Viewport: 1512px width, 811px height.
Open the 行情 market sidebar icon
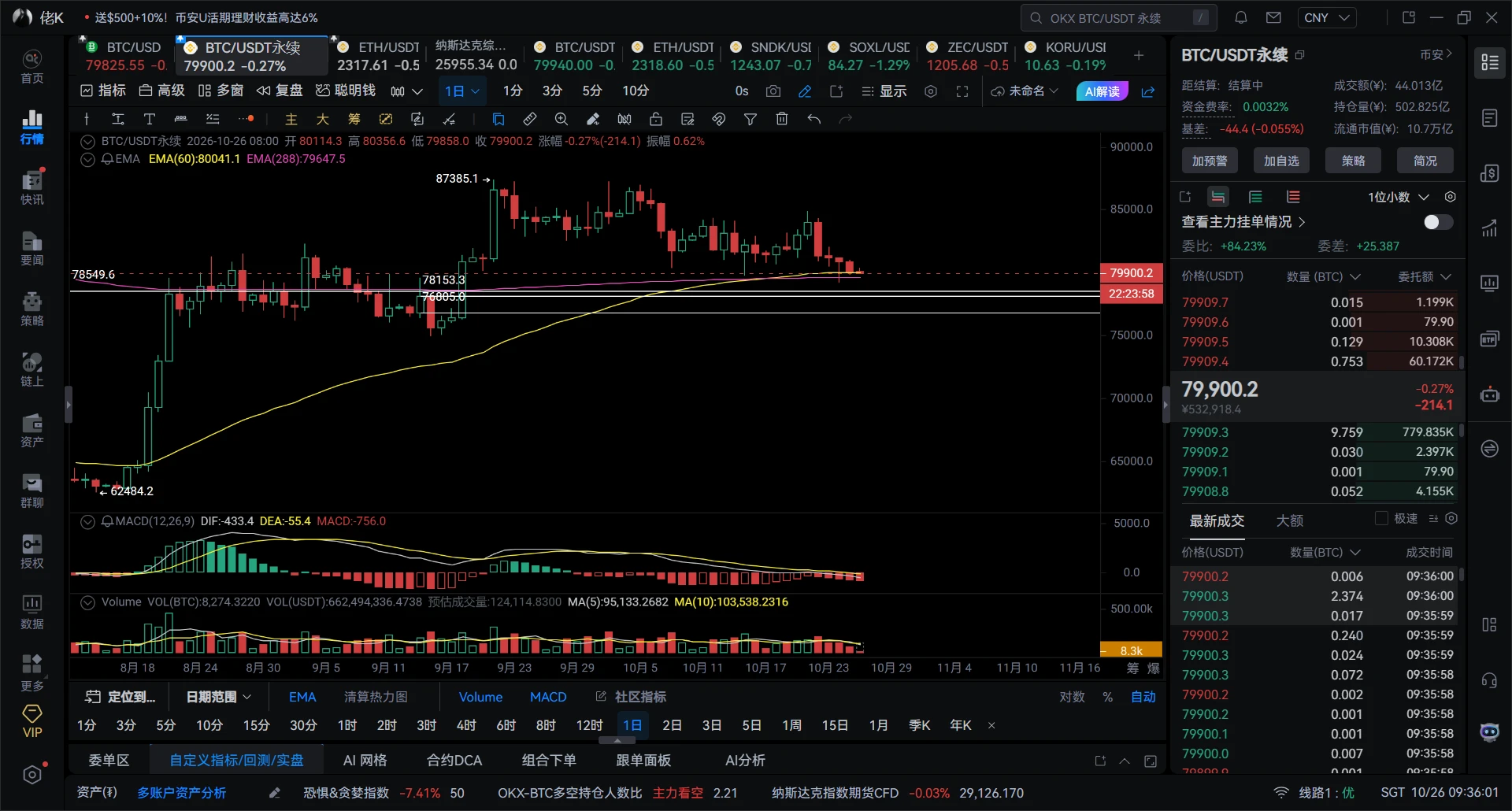click(x=31, y=127)
